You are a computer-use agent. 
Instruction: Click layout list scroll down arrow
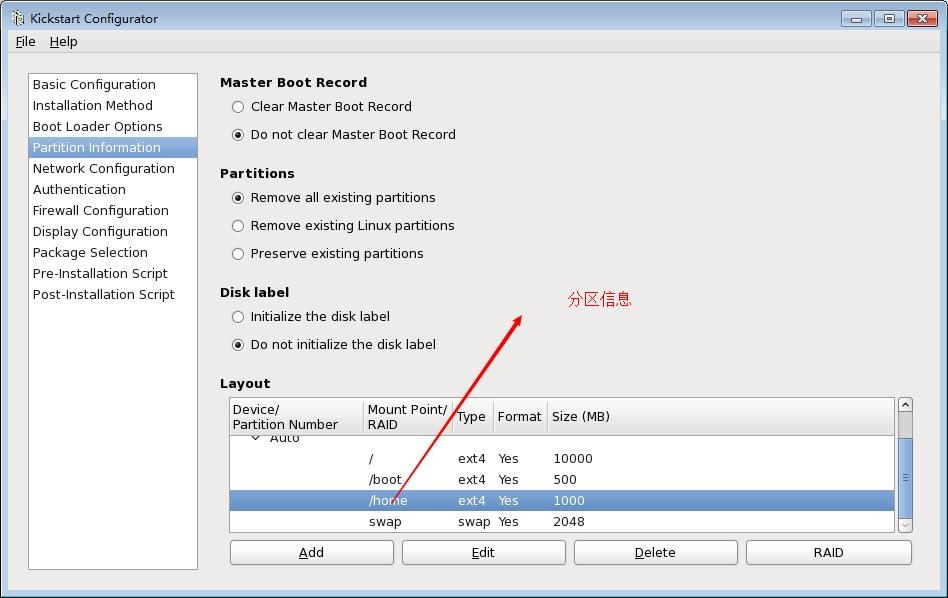click(905, 525)
